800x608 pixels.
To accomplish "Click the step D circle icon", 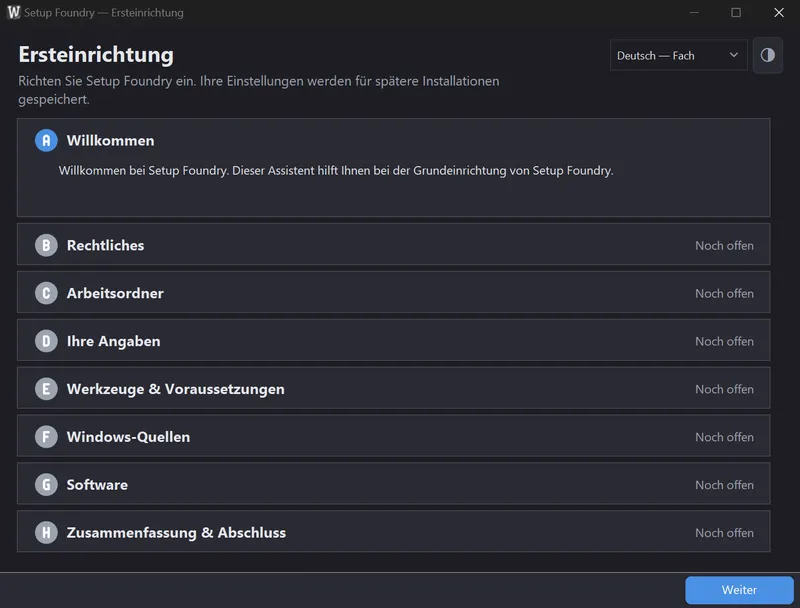I will (x=46, y=341).
